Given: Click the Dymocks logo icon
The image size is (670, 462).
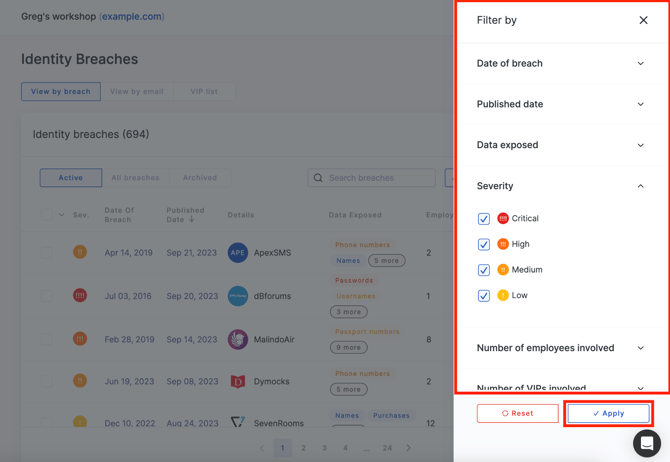Looking at the screenshot, I should coord(238,381).
